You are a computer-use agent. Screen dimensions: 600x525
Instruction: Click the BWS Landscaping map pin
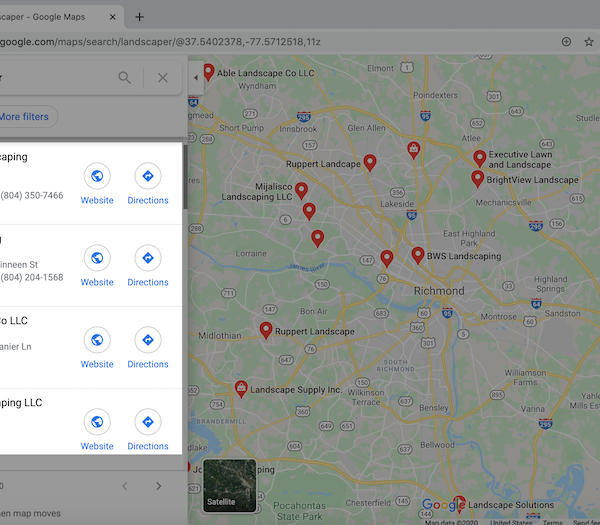pos(418,255)
